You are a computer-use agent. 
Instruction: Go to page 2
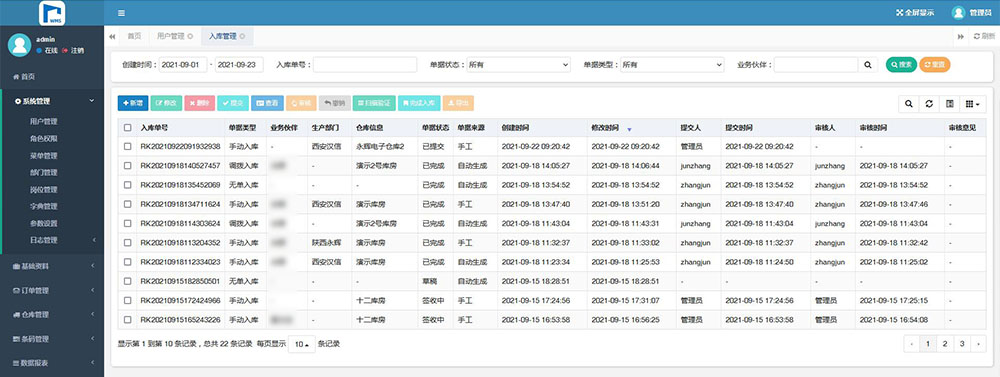(945, 344)
